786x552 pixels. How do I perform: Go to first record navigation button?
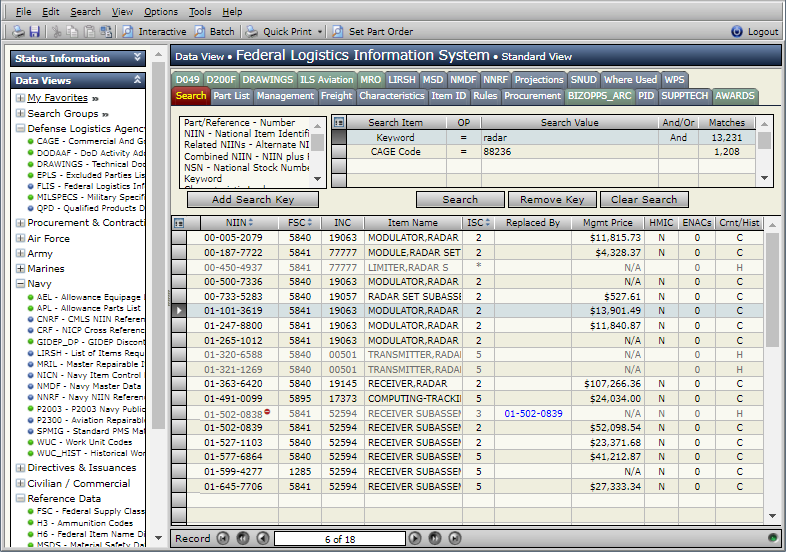point(223,538)
